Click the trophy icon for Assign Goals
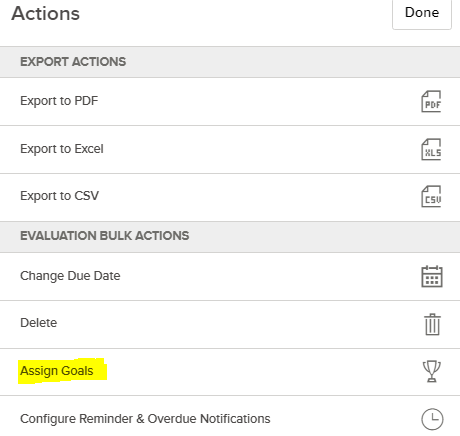The width and height of the screenshot is (460, 436). 432,371
